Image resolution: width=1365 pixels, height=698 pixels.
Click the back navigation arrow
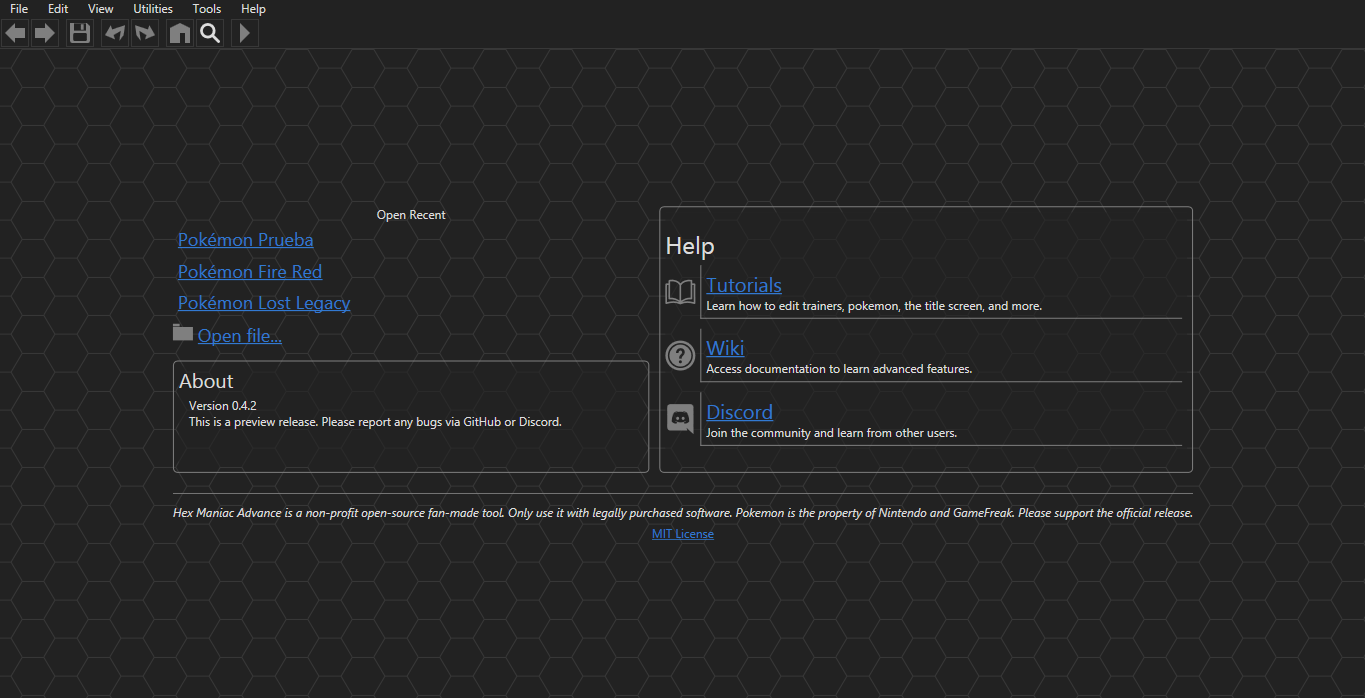click(15, 32)
